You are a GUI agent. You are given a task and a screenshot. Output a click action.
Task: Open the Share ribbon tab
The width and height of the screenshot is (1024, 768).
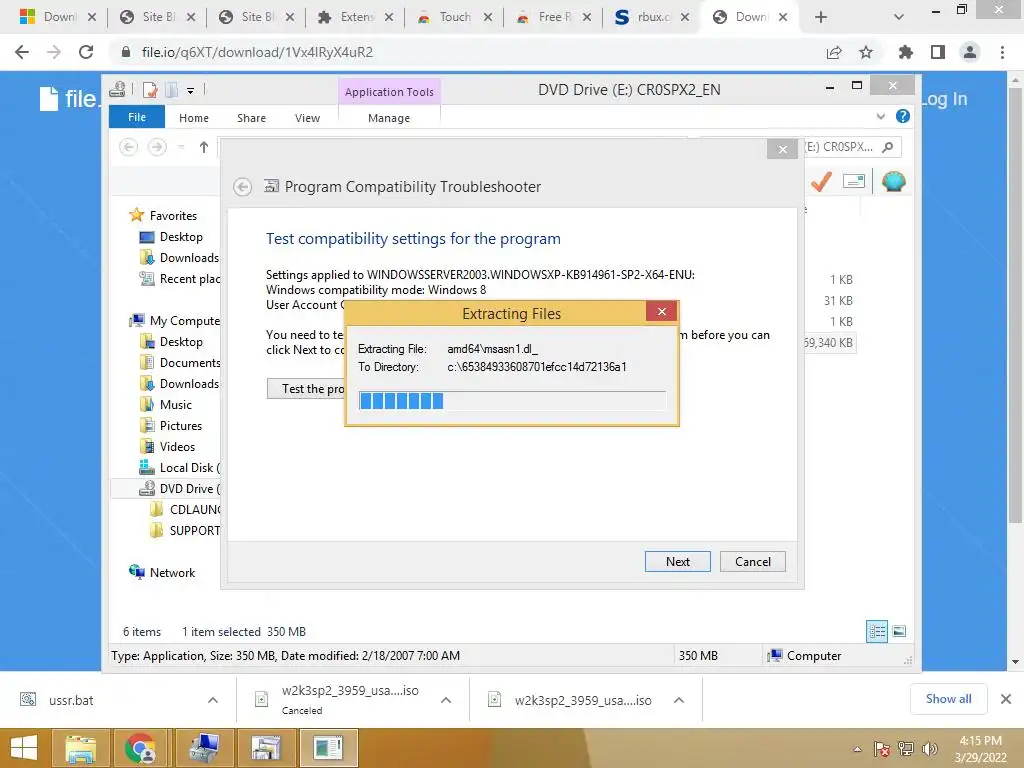pos(251,118)
